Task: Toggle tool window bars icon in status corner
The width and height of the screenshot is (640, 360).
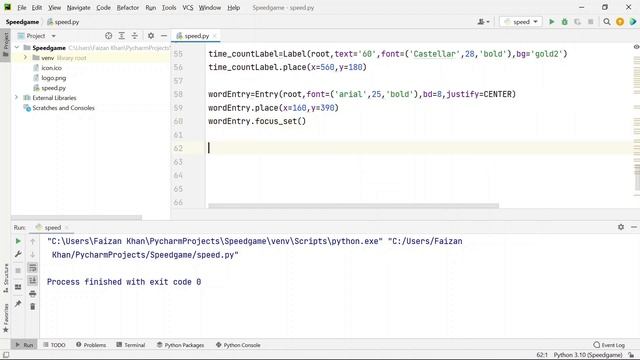Action: (6, 355)
